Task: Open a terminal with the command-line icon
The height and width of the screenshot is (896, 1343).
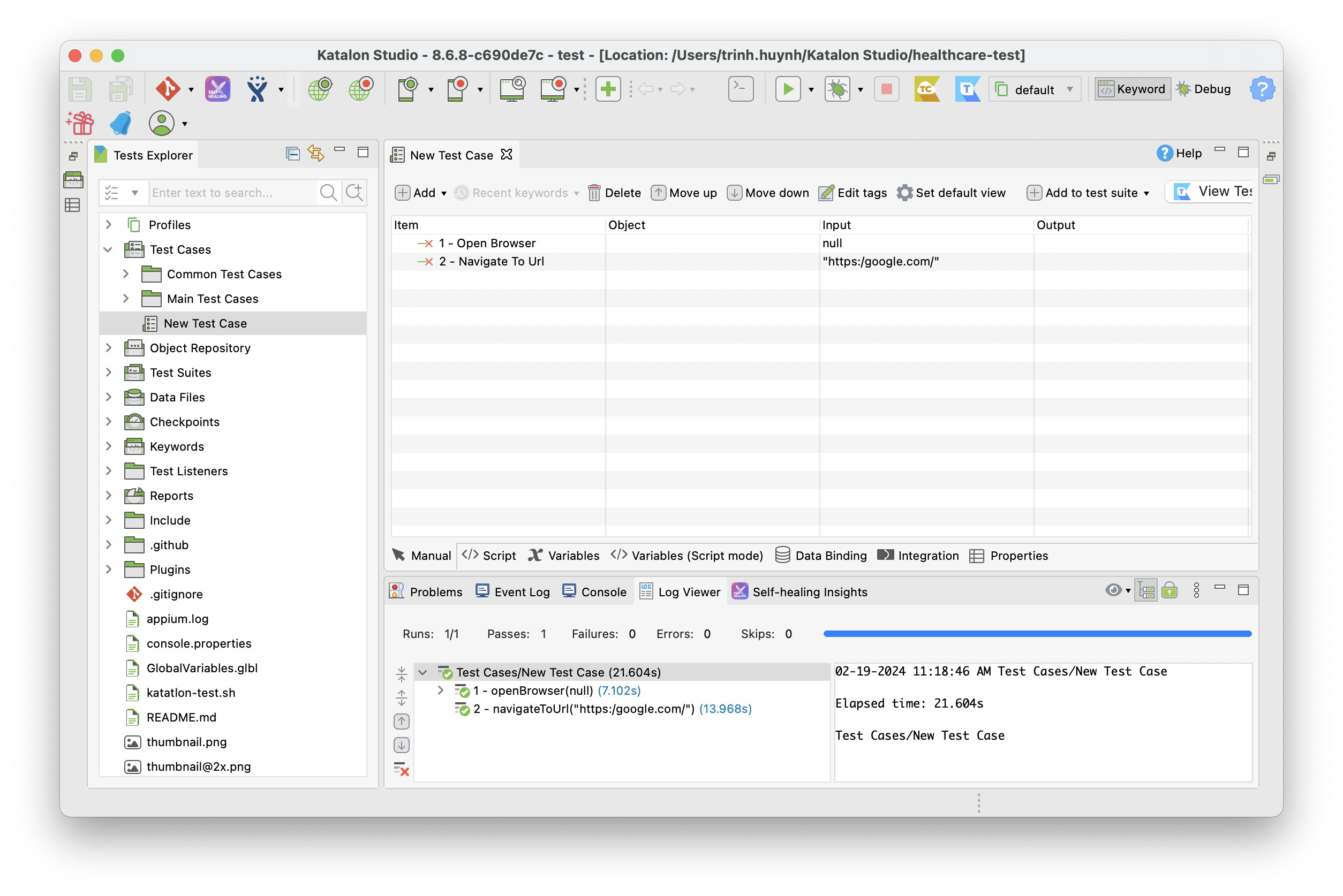Action: point(740,88)
